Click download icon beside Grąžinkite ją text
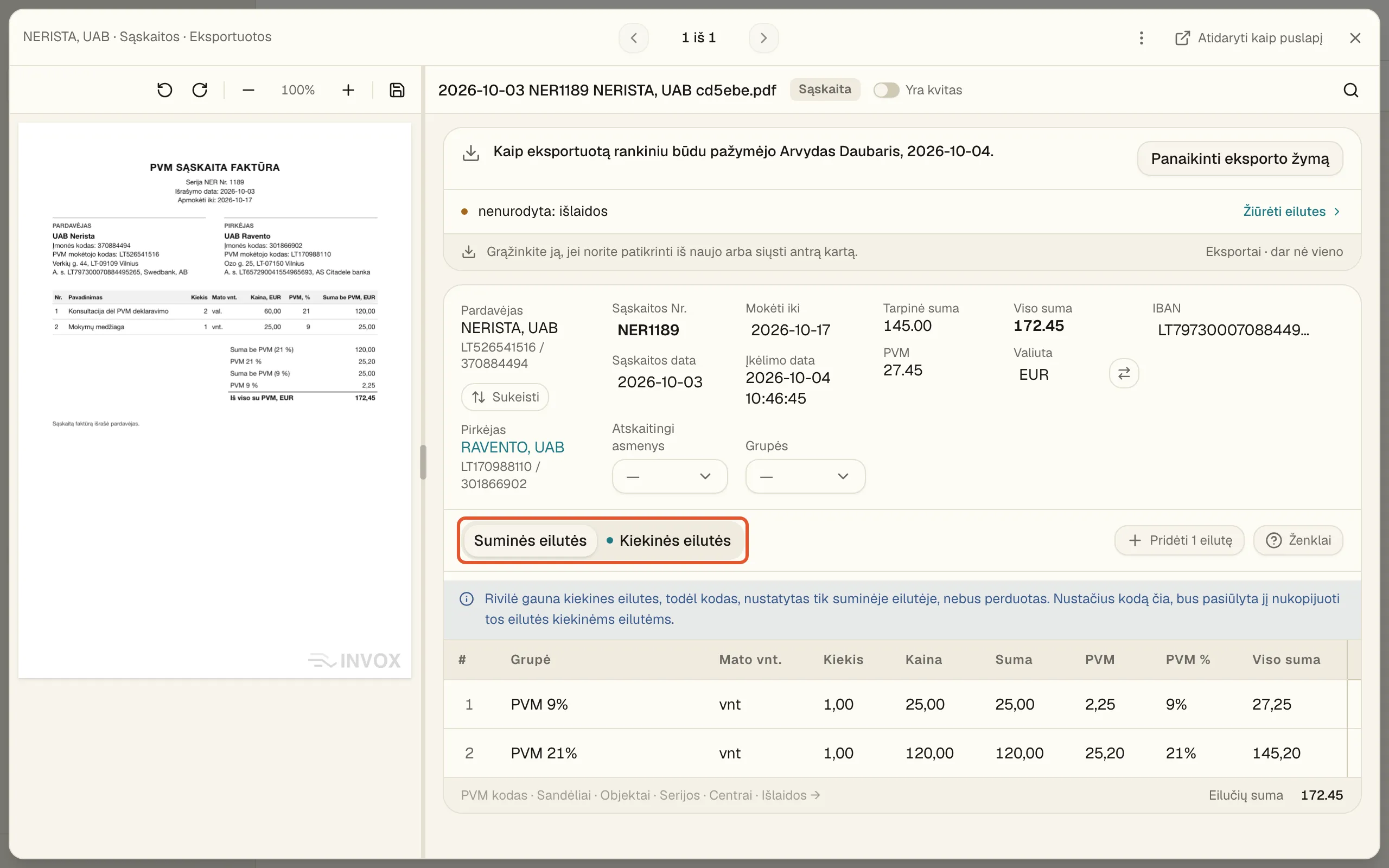Image resolution: width=1389 pixels, height=868 pixels. click(x=468, y=252)
